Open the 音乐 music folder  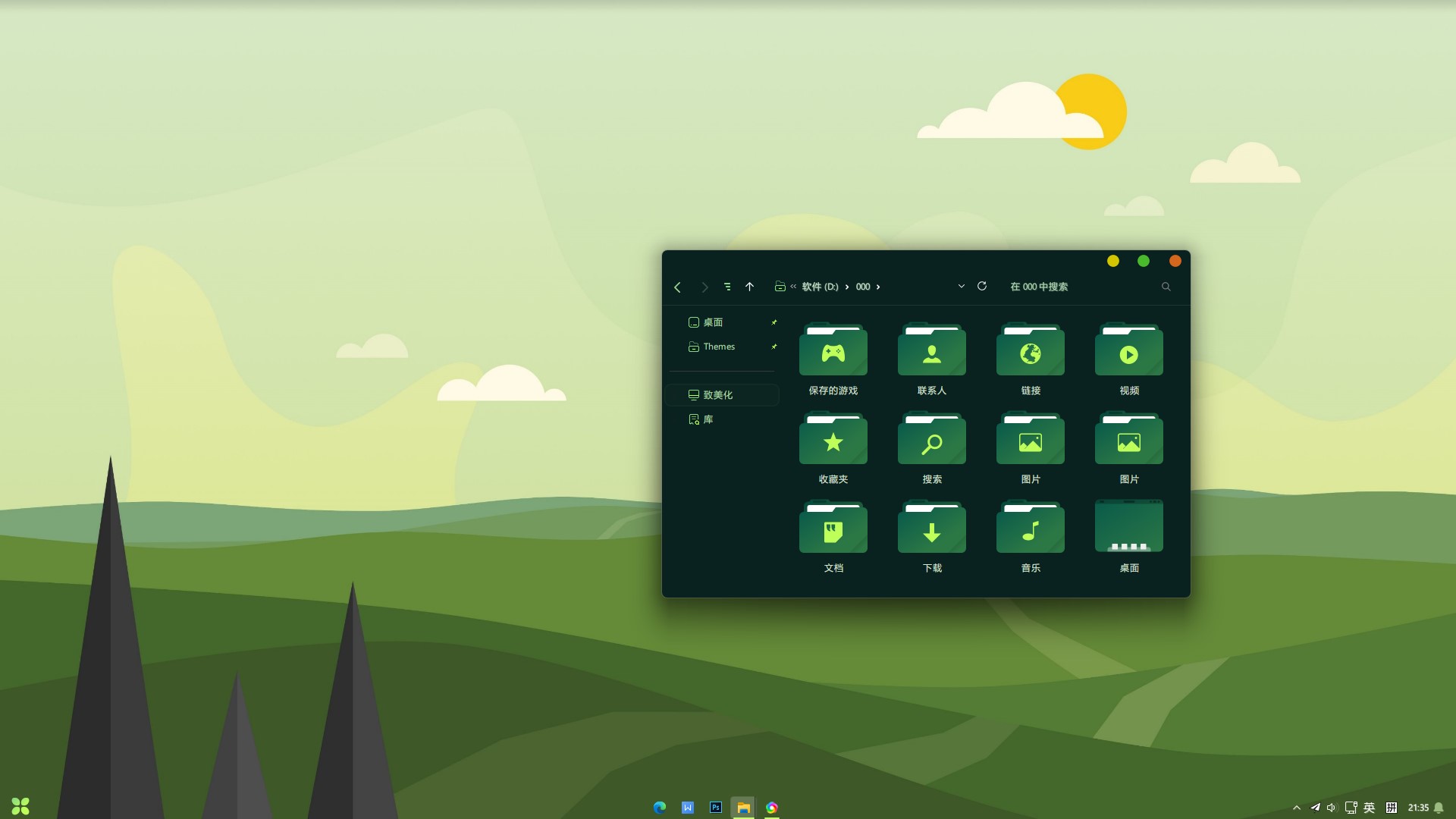click(1030, 527)
